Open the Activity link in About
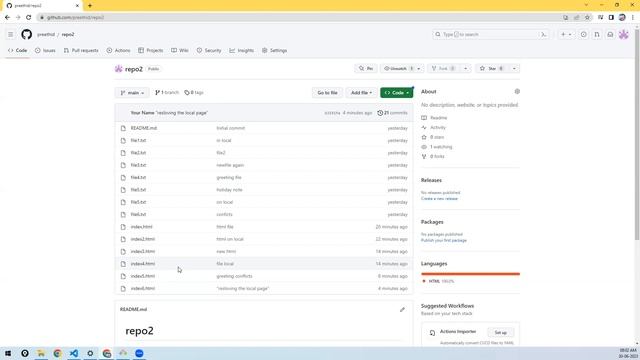The image size is (640, 360). click(x=433, y=128)
